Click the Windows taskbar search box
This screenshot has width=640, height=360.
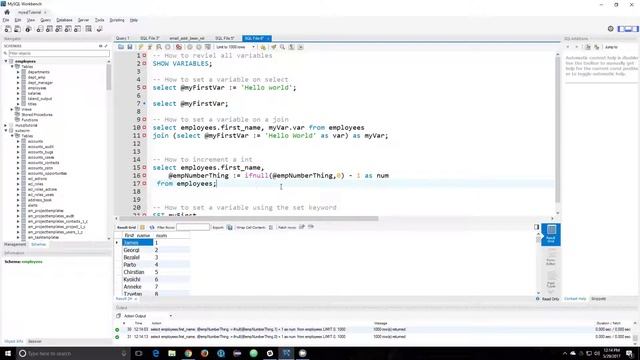coord(73,353)
